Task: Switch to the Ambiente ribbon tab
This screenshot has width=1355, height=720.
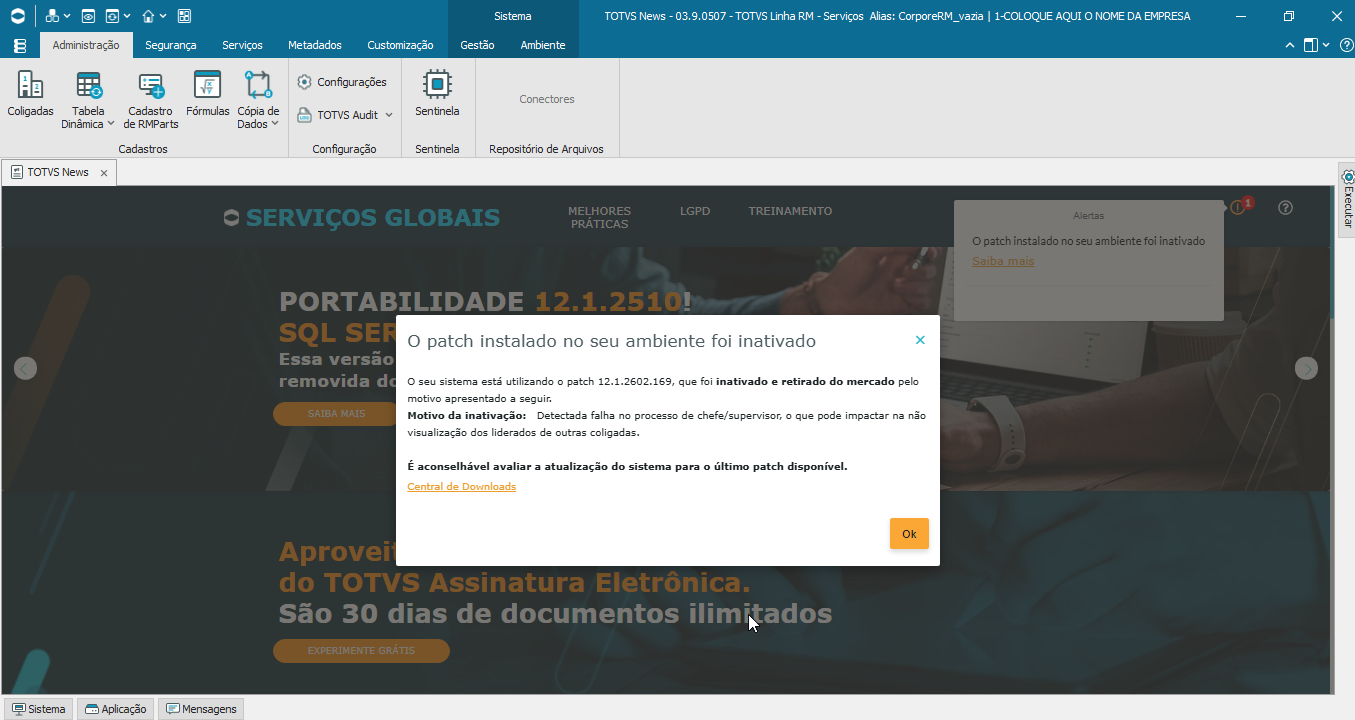Action: (543, 45)
